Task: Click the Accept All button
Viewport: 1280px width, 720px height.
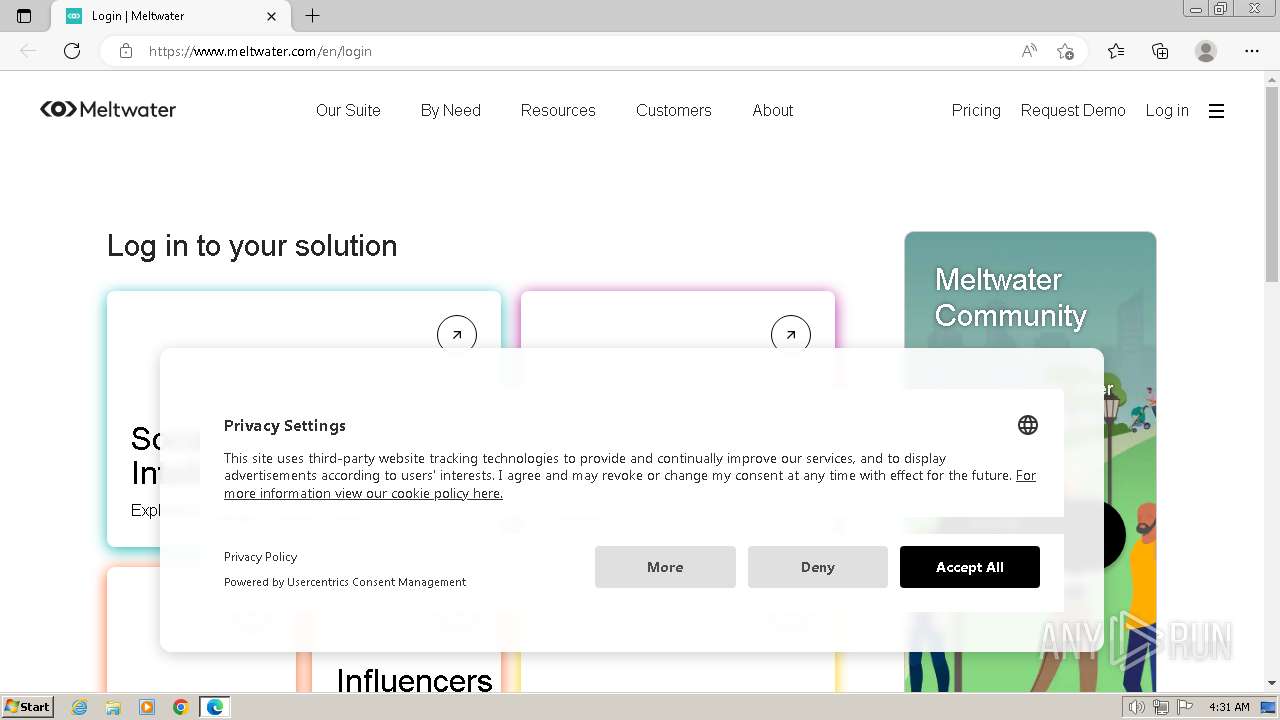Action: pyautogui.click(x=970, y=567)
